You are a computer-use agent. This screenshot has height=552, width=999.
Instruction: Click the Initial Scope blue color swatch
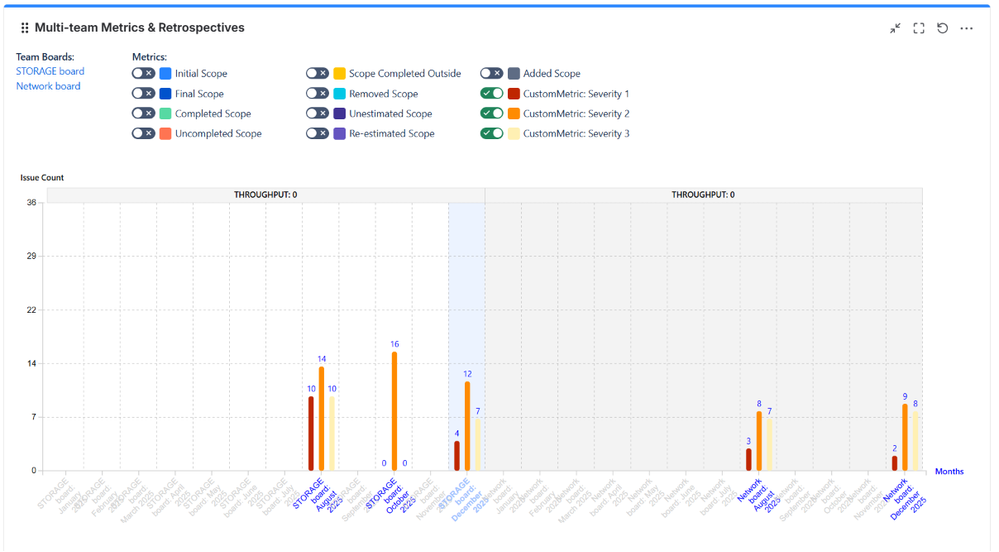(x=165, y=73)
